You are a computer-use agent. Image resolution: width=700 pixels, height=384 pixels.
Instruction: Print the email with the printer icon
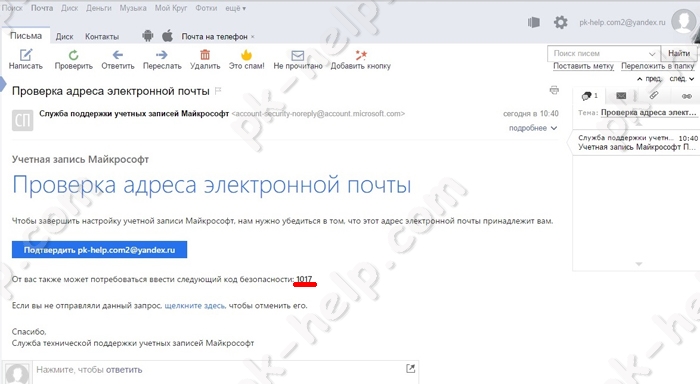point(554,90)
